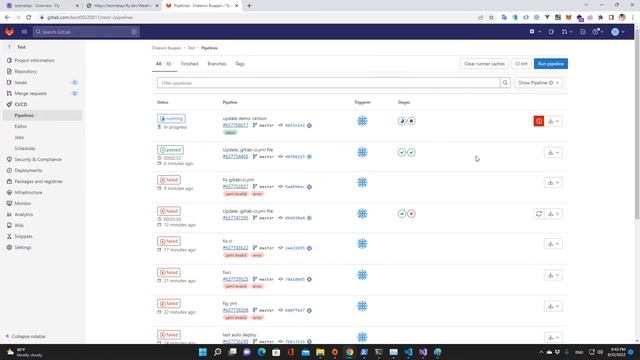Focus the Search GitLab box
The height and width of the screenshot is (360, 640).
(x=86, y=31)
